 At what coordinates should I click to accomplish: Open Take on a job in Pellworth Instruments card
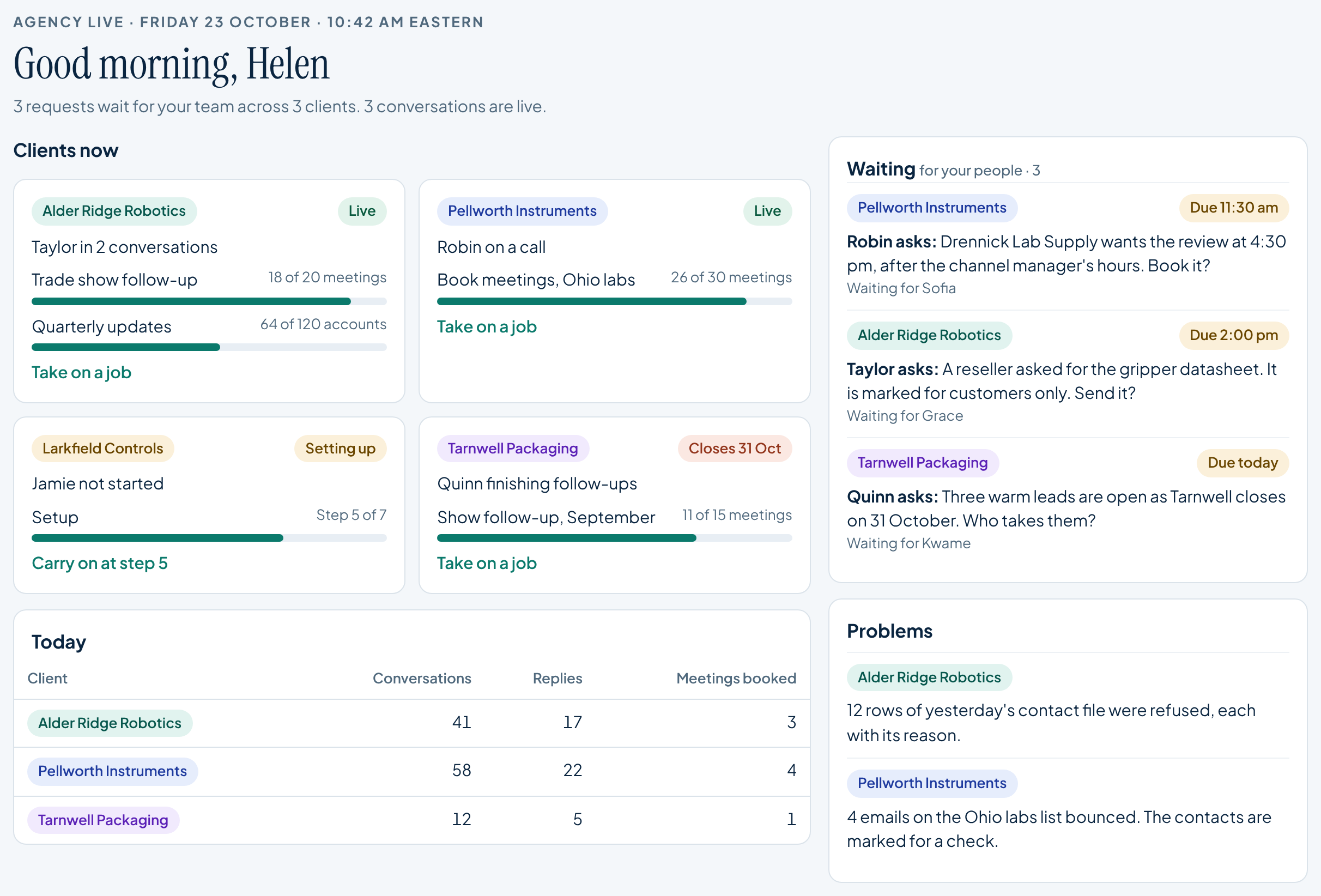(487, 327)
